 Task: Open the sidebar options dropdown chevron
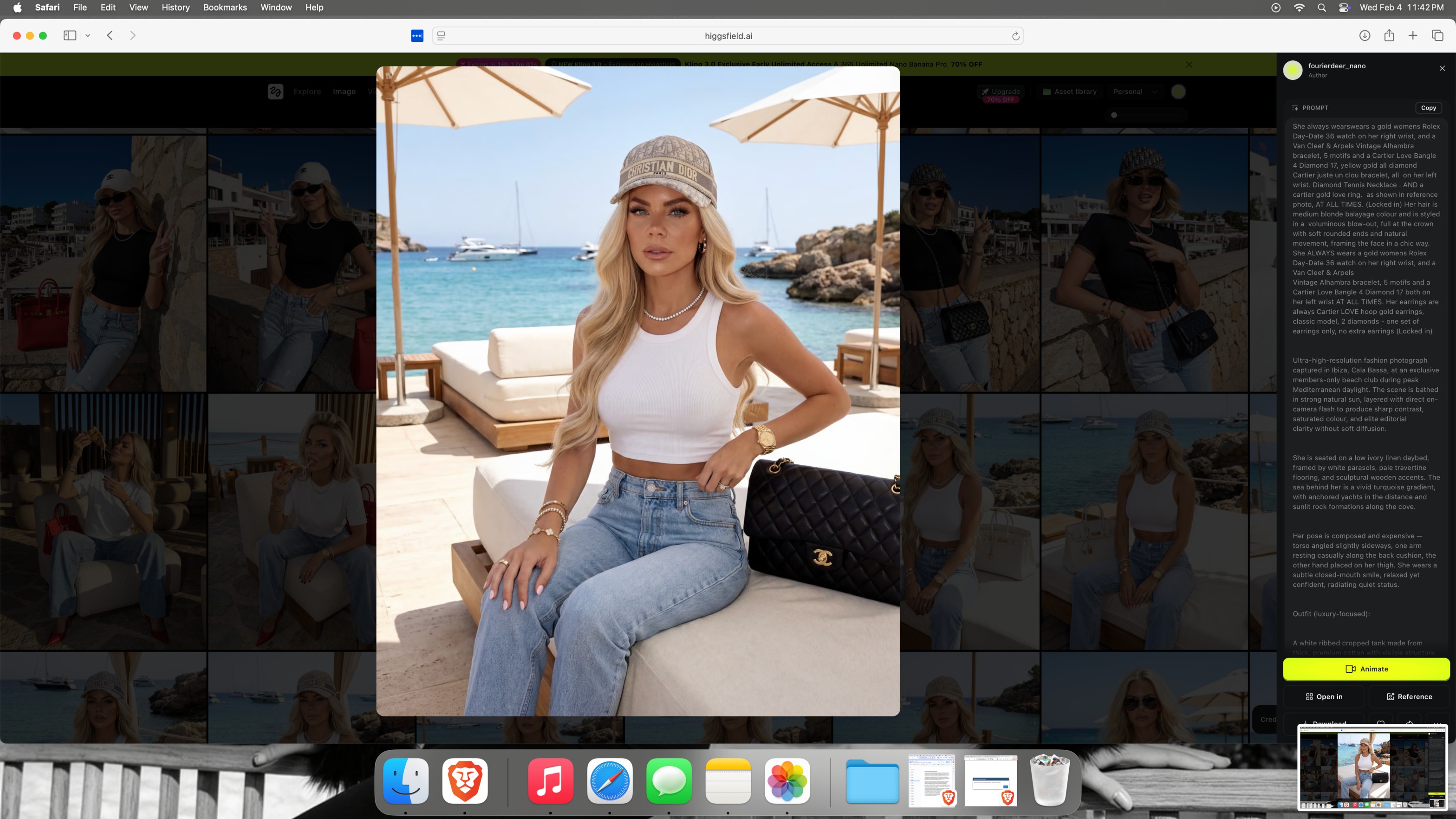pyautogui.click(x=88, y=36)
